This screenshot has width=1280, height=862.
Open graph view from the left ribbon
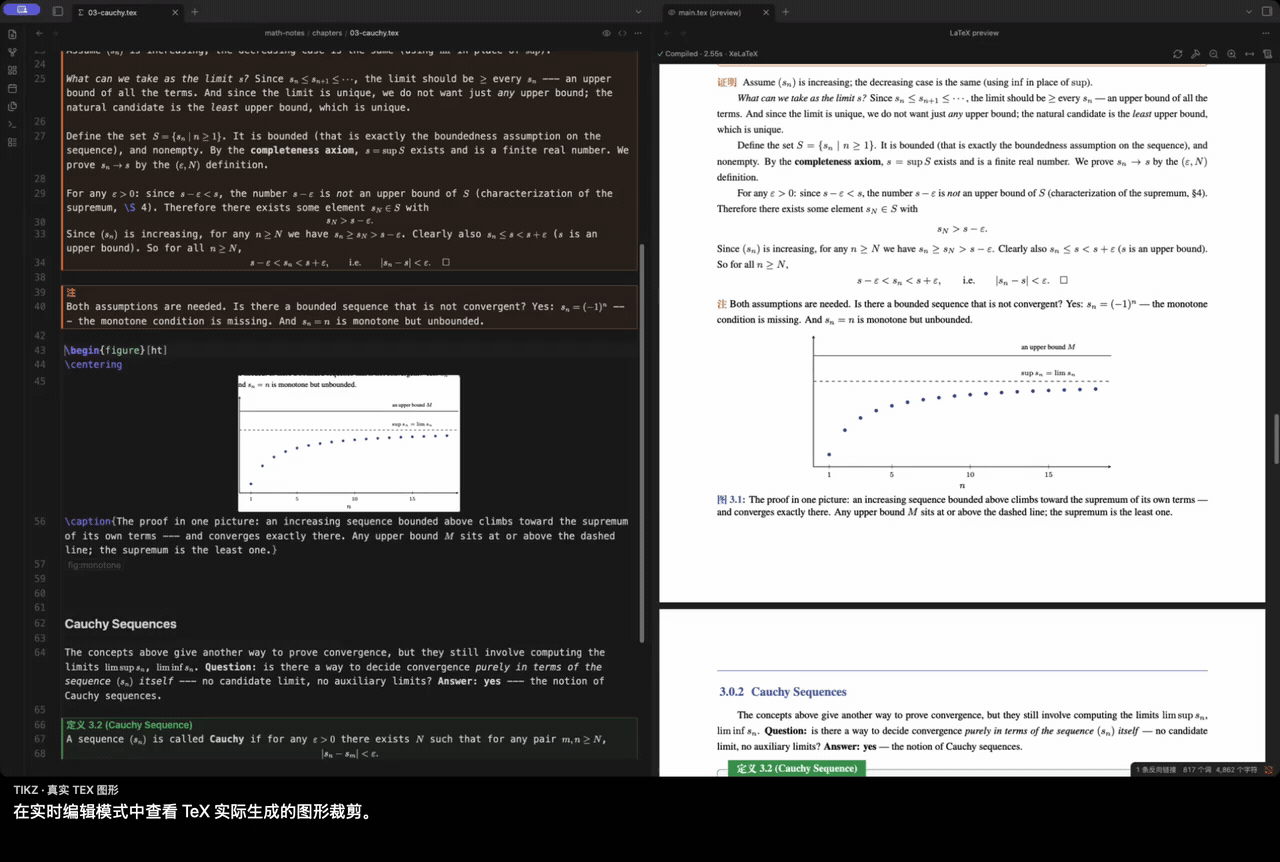click(x=12, y=52)
